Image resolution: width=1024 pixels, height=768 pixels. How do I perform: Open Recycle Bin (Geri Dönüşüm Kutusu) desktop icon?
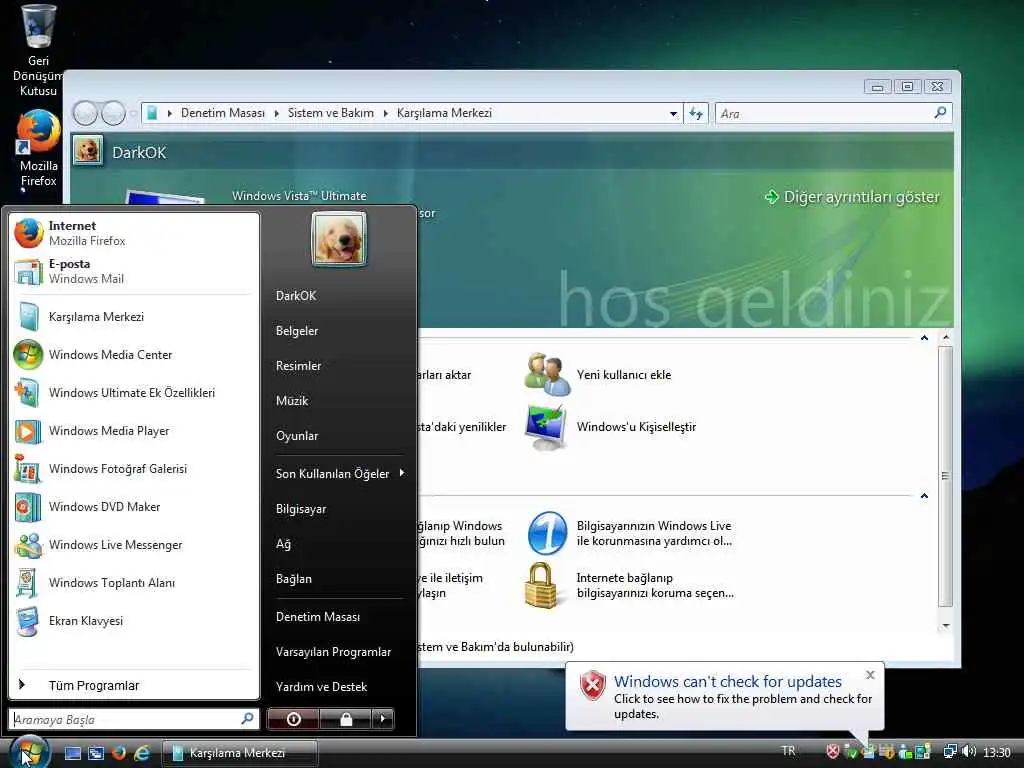(38, 51)
